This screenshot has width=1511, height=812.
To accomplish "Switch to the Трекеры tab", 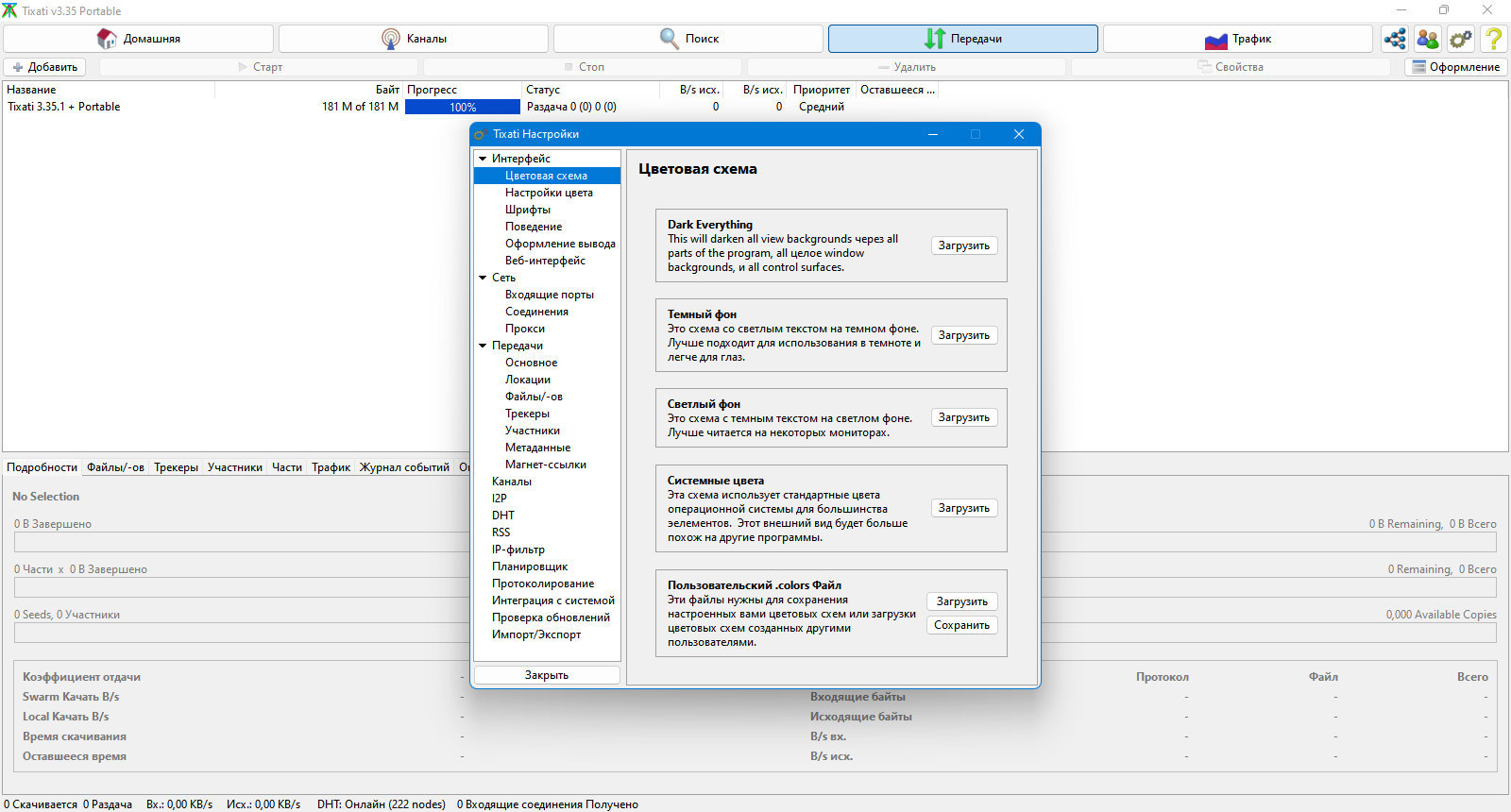I will point(176,467).
